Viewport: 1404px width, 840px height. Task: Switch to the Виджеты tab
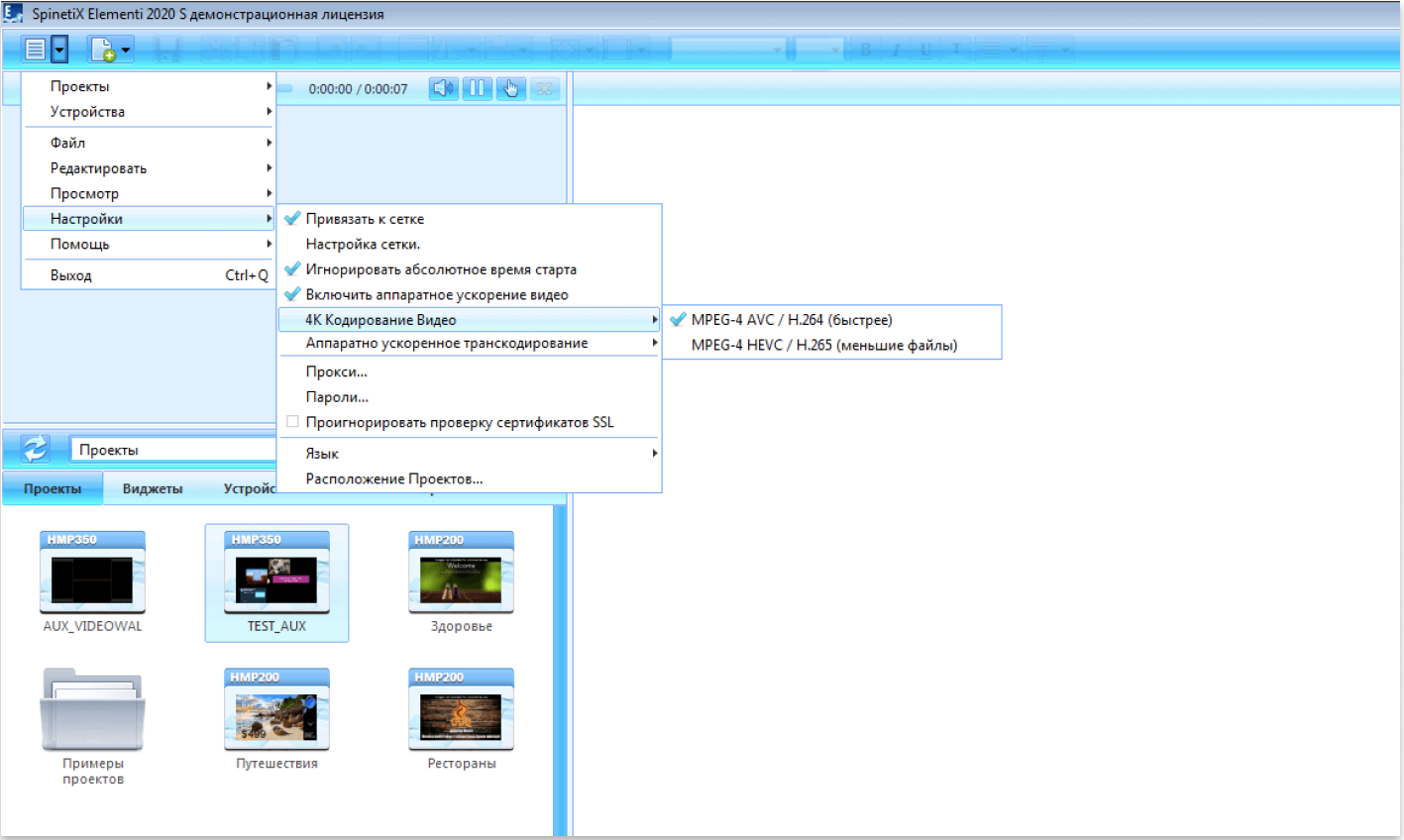point(153,488)
